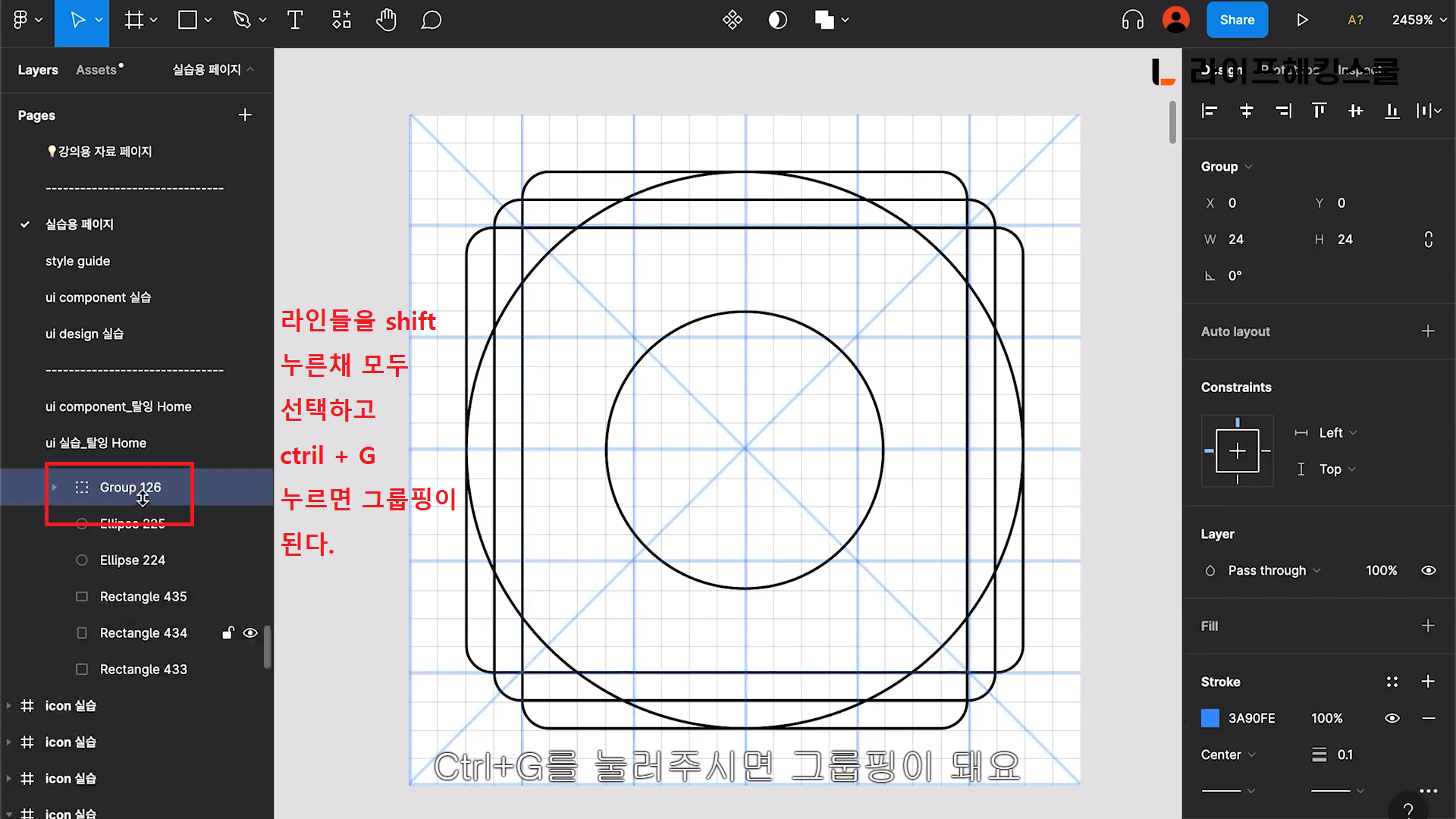Select the Hand tool

click(x=386, y=20)
